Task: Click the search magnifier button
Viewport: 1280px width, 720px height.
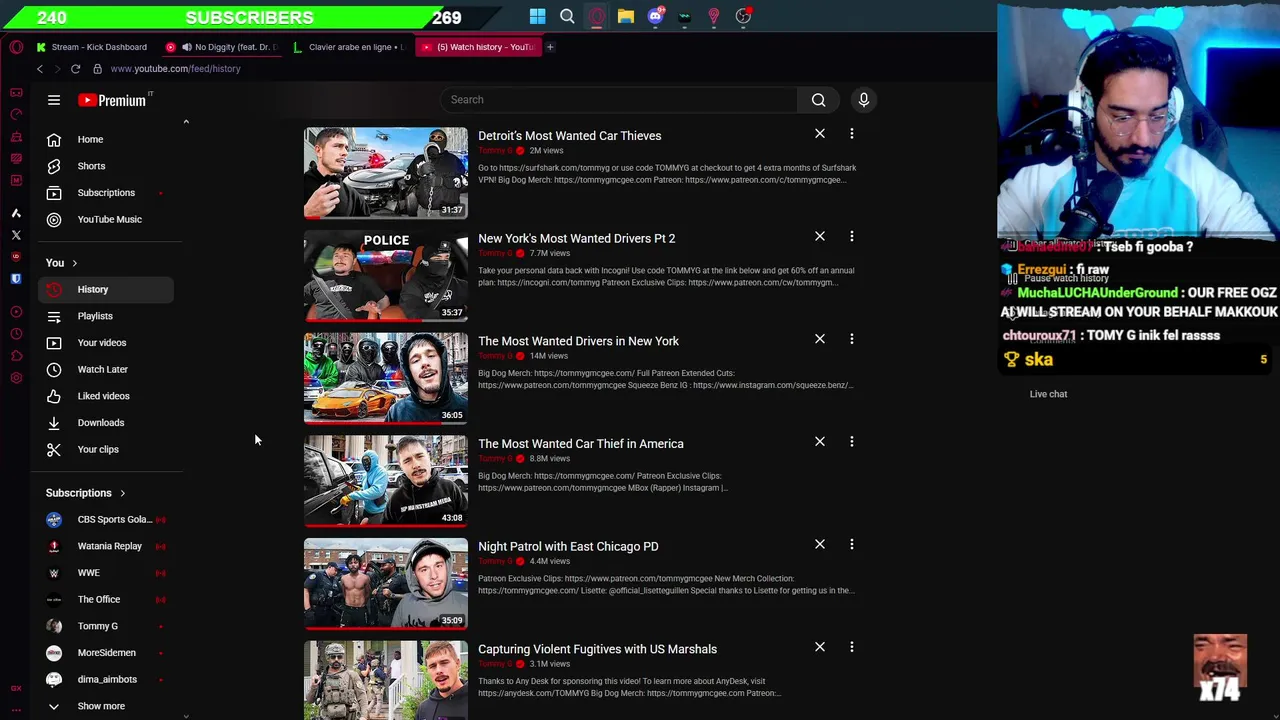Action: point(818,100)
